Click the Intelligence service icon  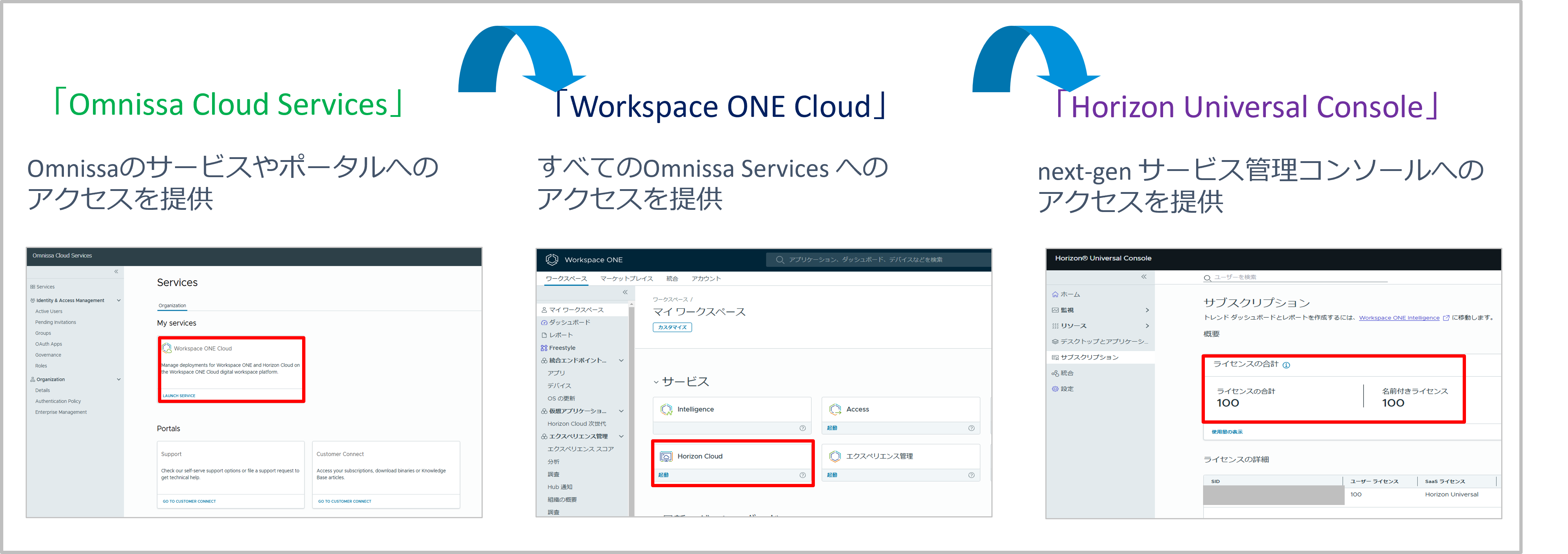pyautogui.click(x=666, y=409)
